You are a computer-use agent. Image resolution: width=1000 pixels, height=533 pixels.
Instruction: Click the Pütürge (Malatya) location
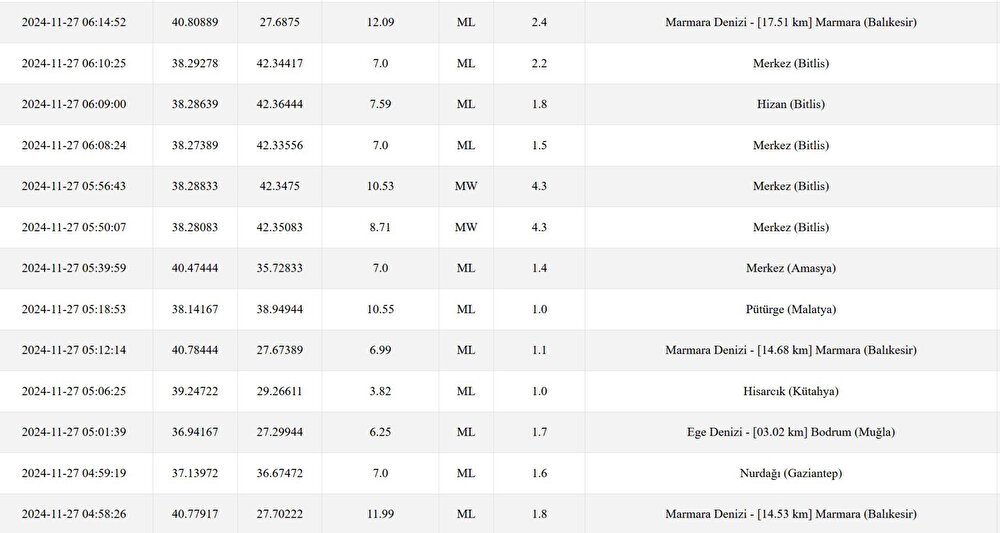tap(790, 309)
